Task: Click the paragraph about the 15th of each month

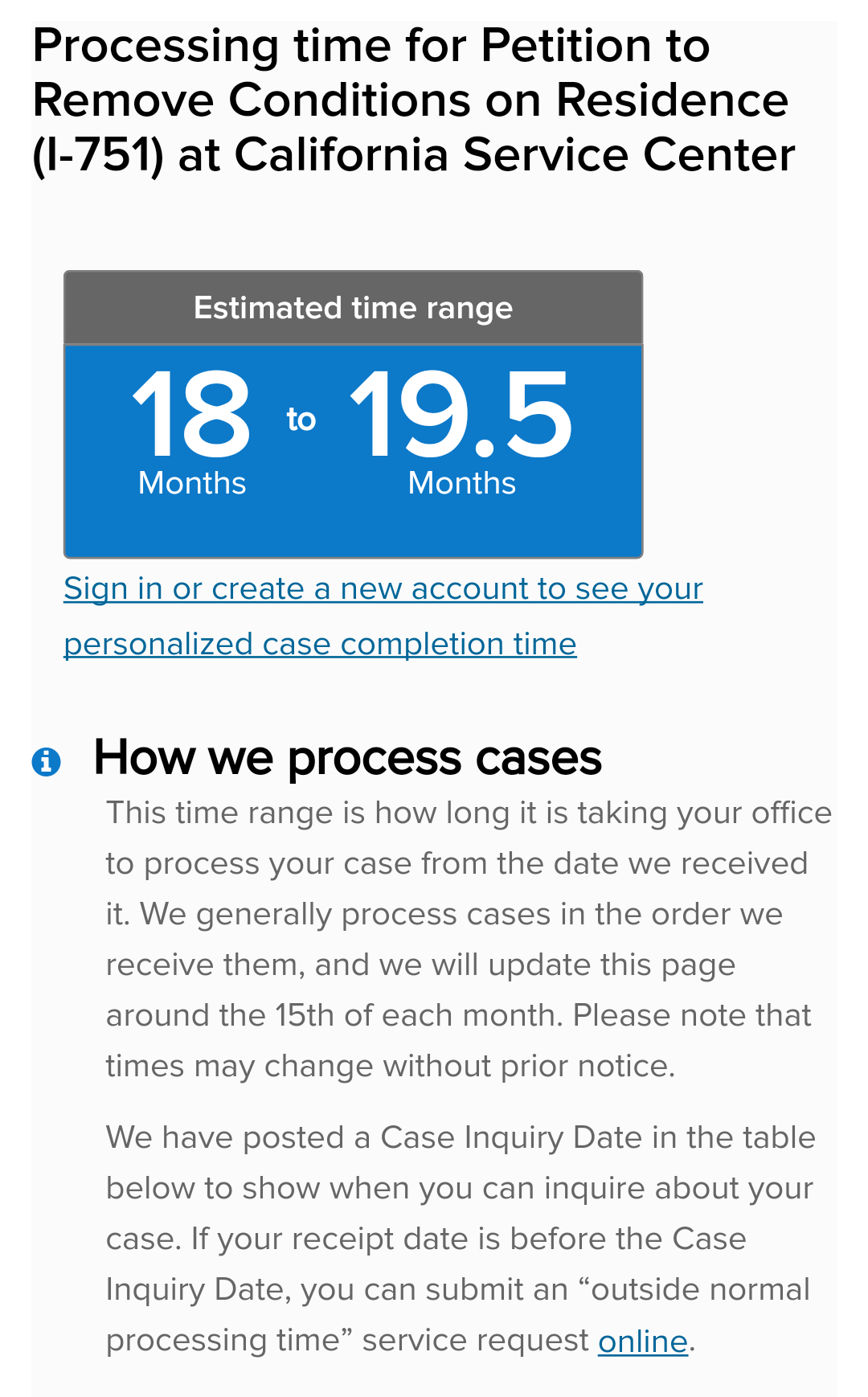Action: pos(469,940)
